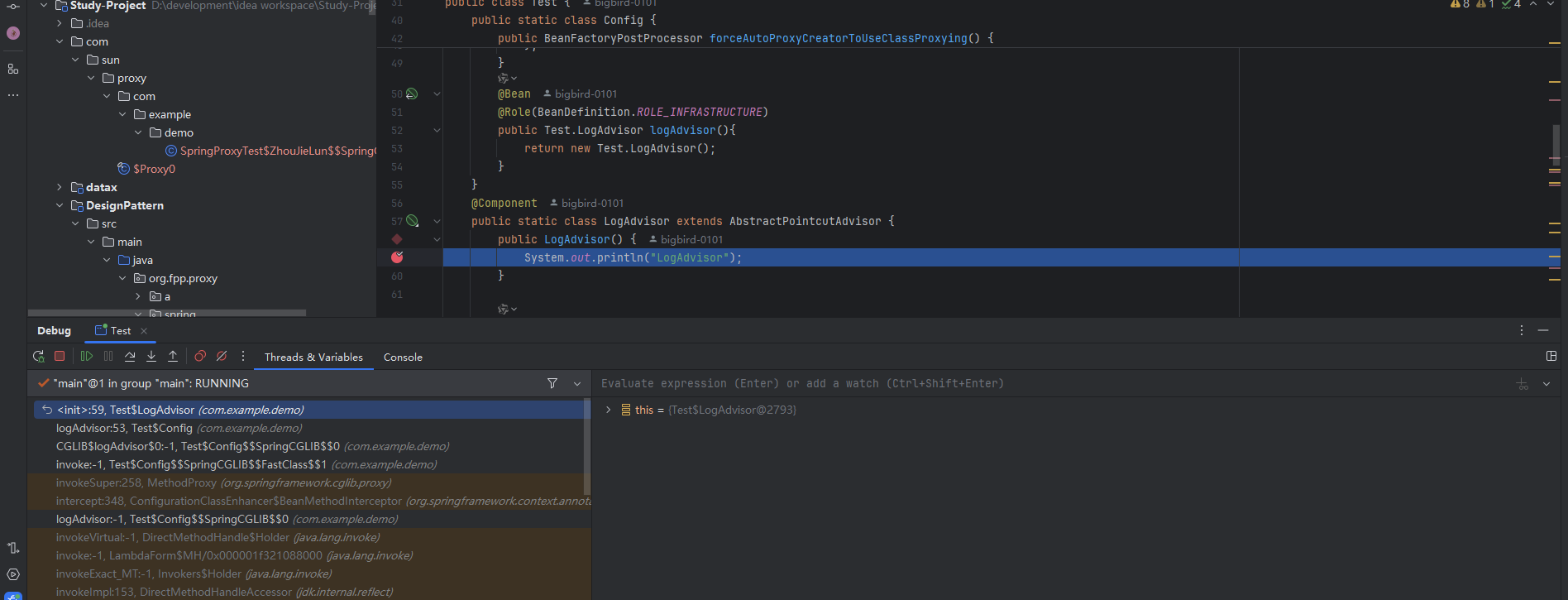Collapse the DesignPattern module
This screenshot has height=600, width=1568.
click(x=60, y=205)
